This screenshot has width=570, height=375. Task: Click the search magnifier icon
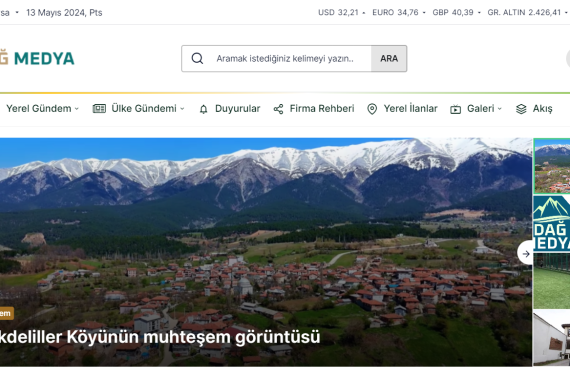(197, 59)
